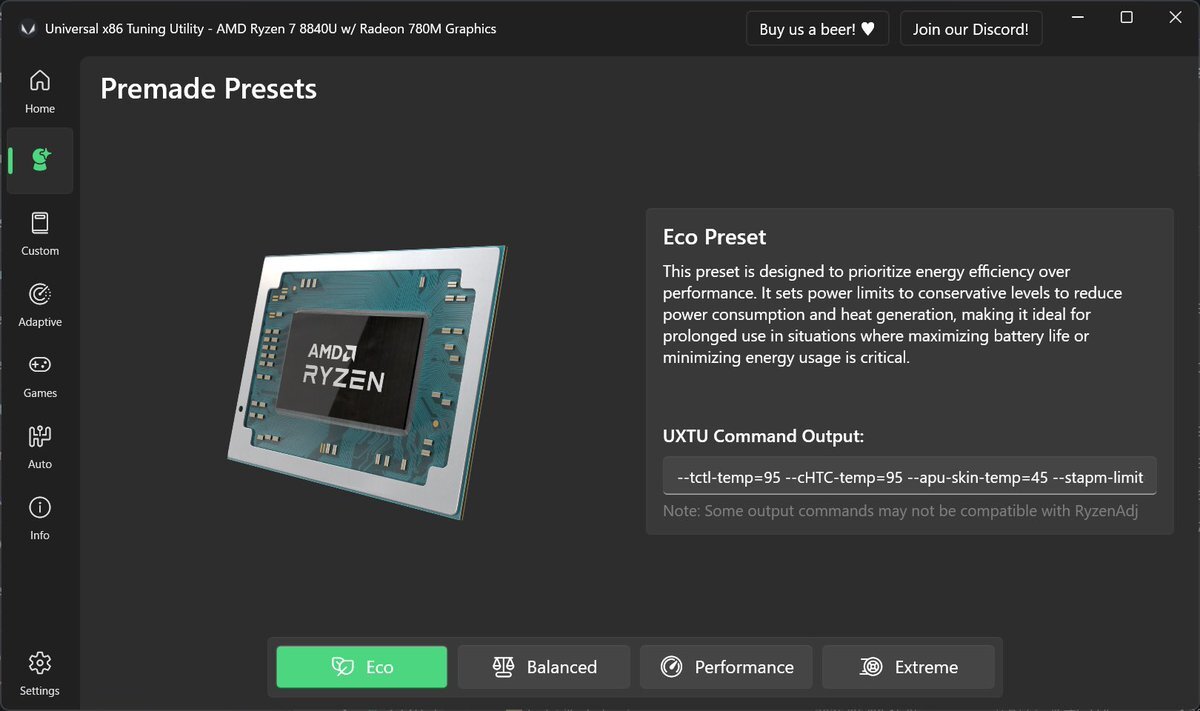Open the Adaptive mode page
Viewport: 1200px width, 711px height.
coord(40,304)
